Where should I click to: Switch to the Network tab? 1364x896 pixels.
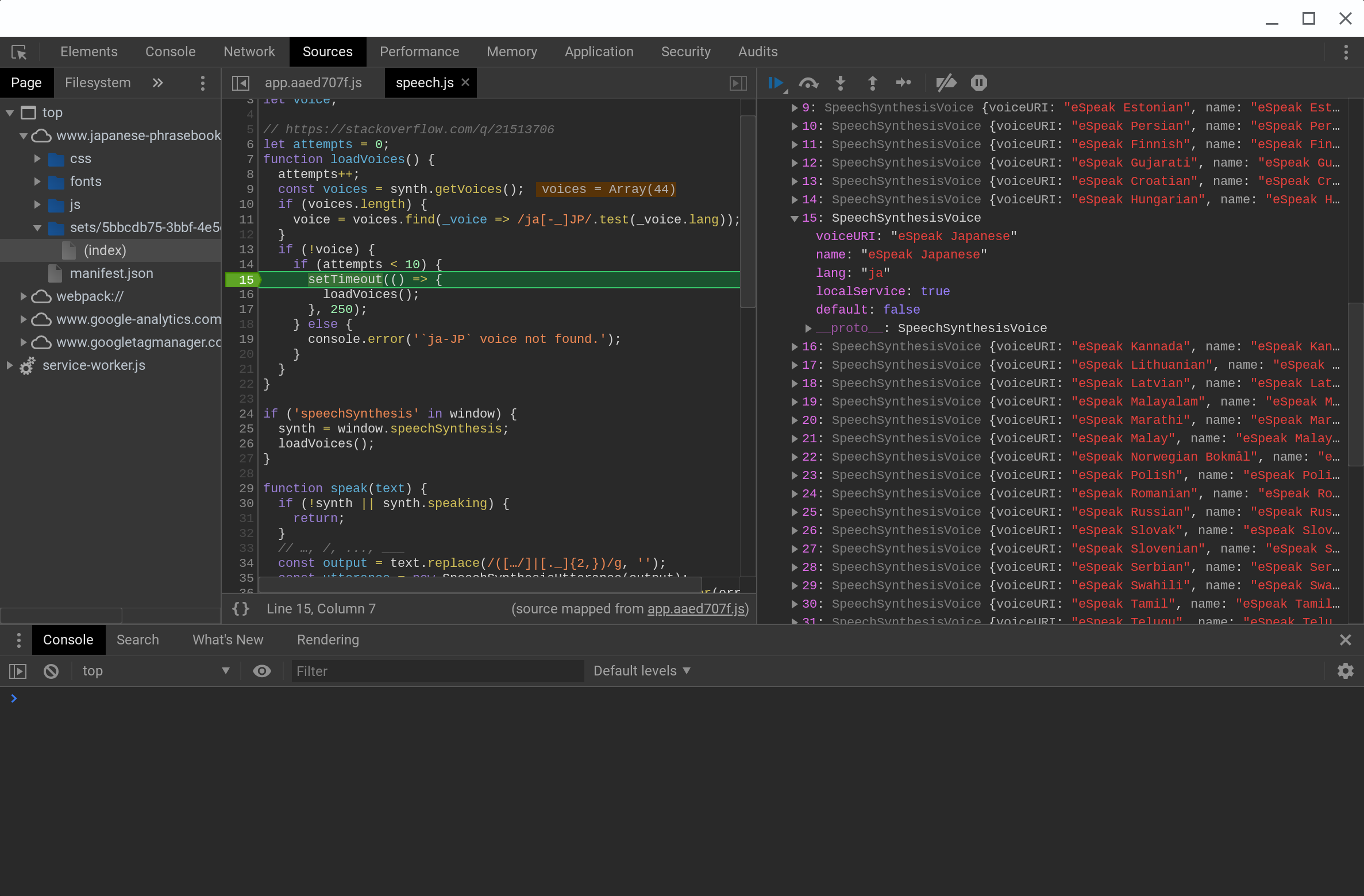click(x=249, y=52)
